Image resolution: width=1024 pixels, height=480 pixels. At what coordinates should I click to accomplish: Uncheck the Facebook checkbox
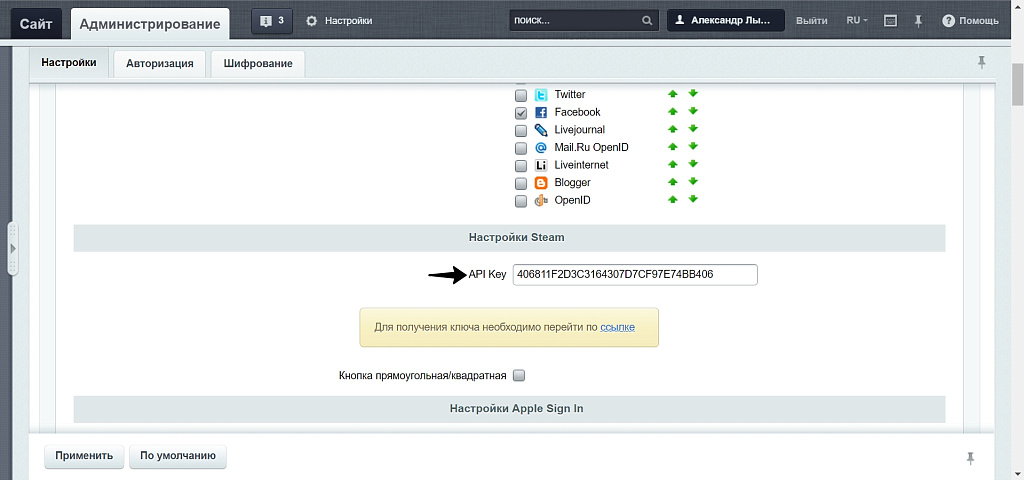click(x=521, y=113)
